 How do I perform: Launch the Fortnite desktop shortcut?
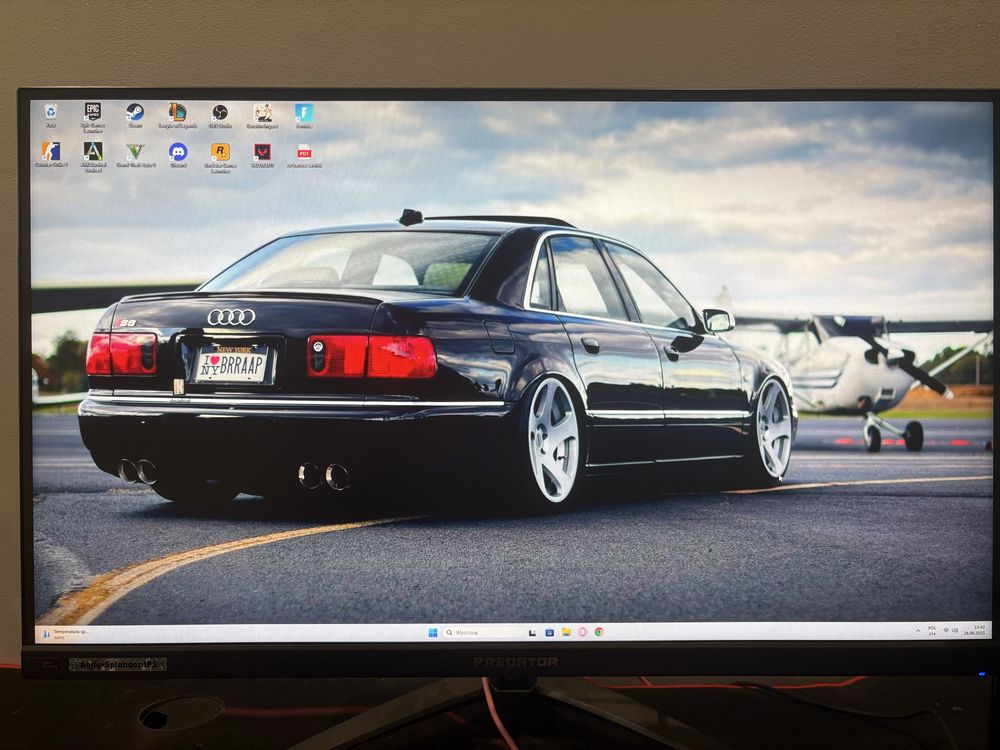tap(304, 115)
